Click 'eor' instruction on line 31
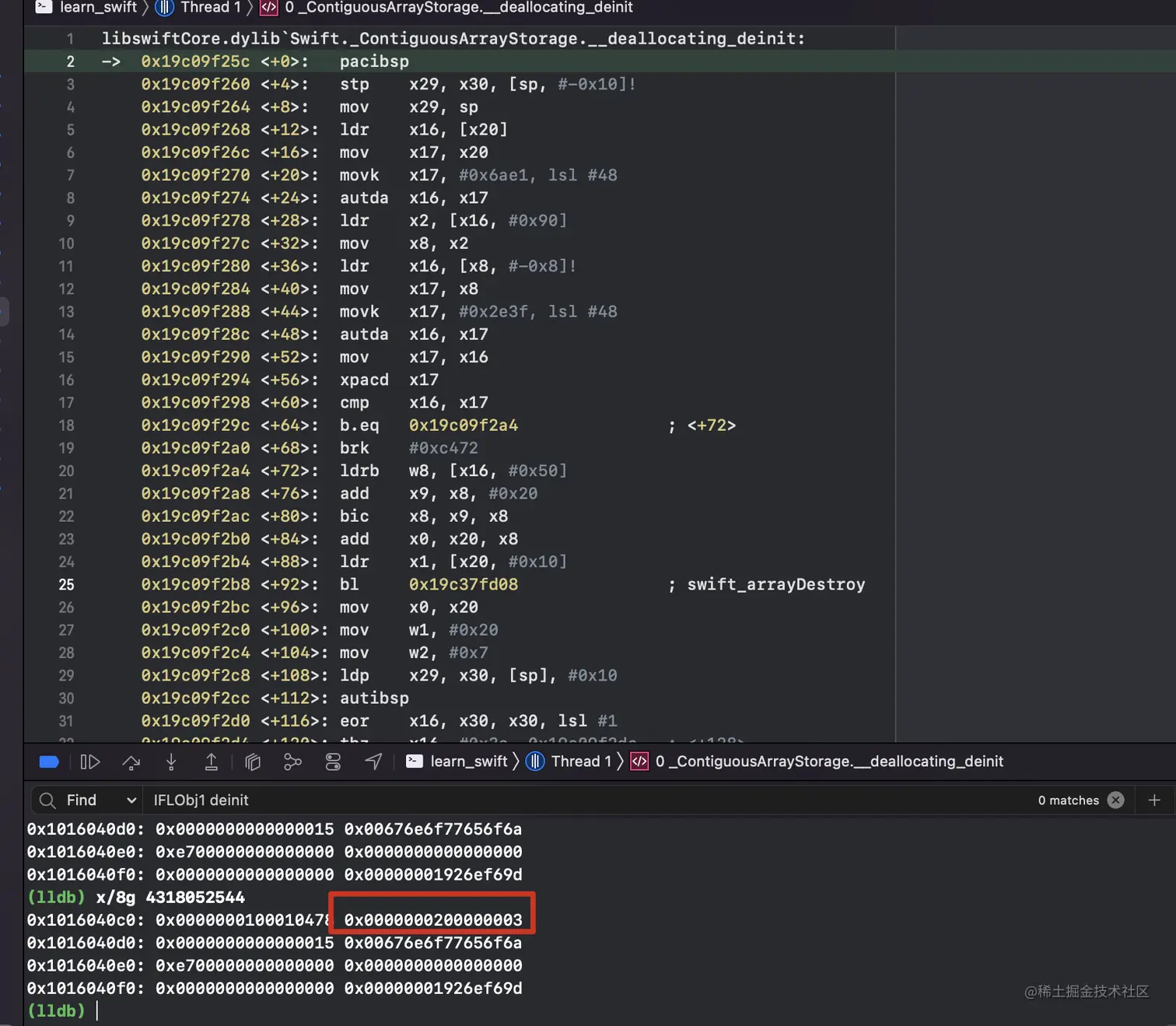This screenshot has width=1176, height=1026. pyautogui.click(x=354, y=721)
